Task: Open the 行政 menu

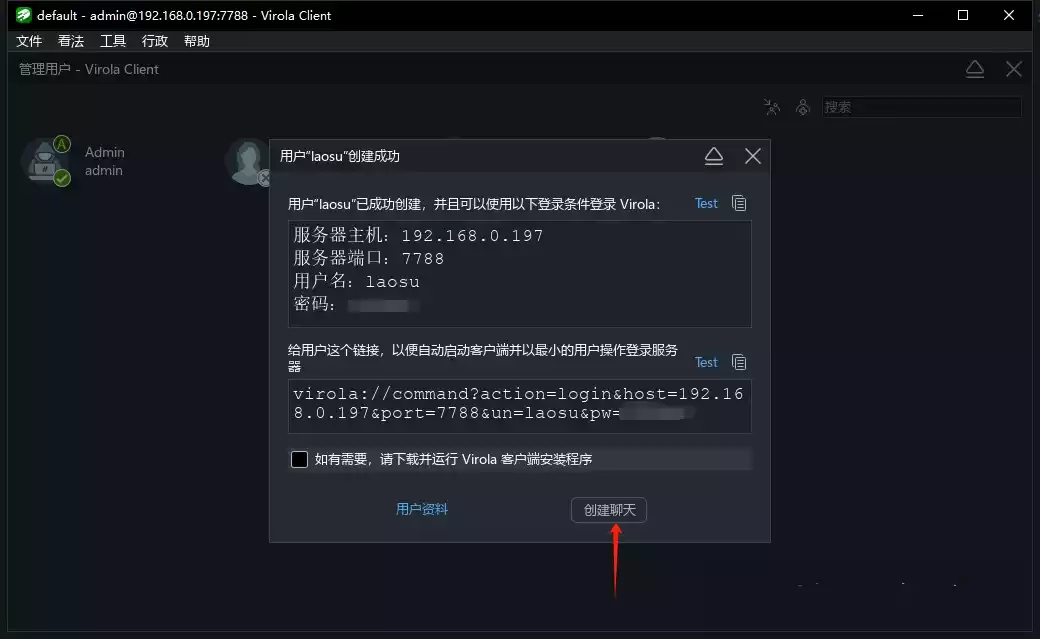Action: [153, 41]
